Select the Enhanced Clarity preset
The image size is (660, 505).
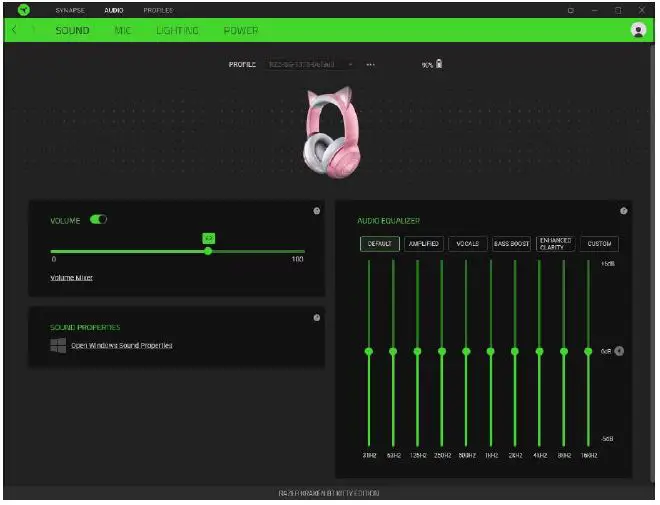click(556, 244)
